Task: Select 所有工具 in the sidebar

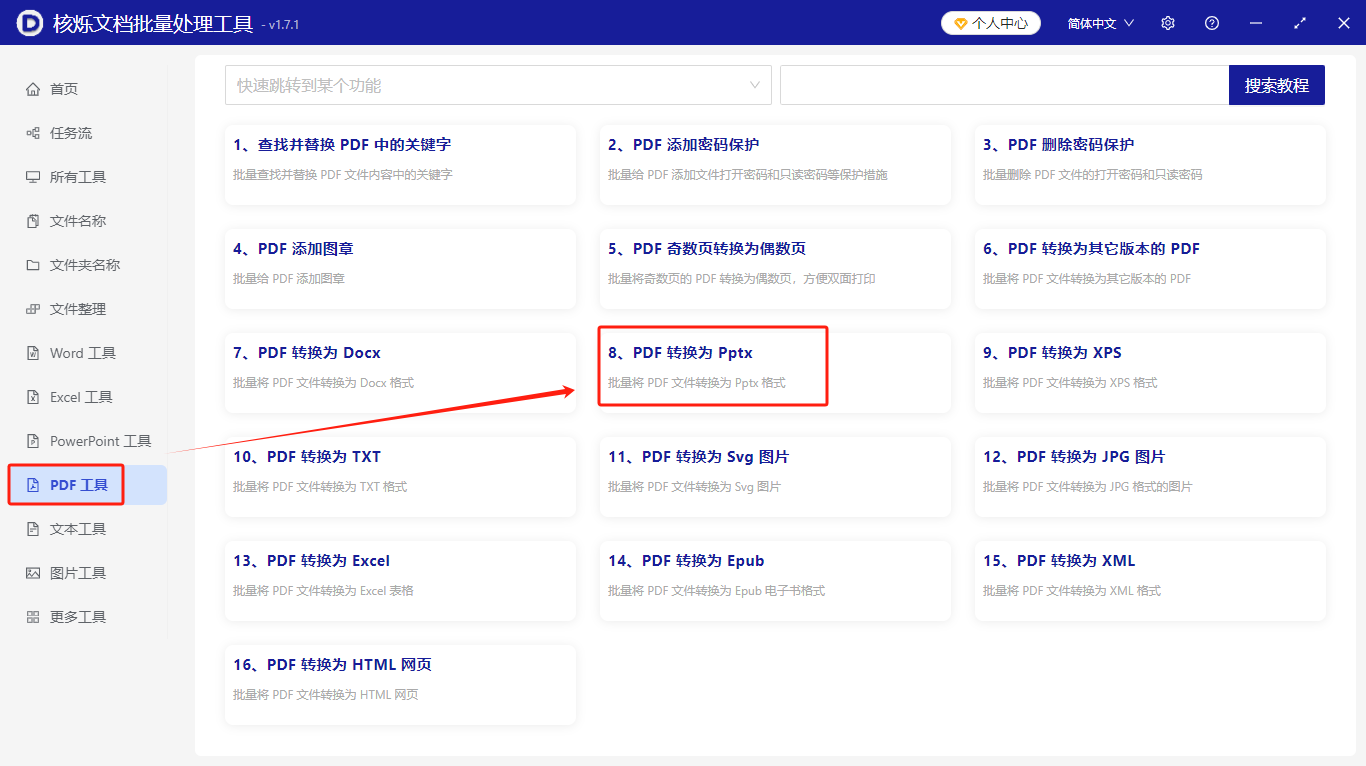Action: pos(84,177)
